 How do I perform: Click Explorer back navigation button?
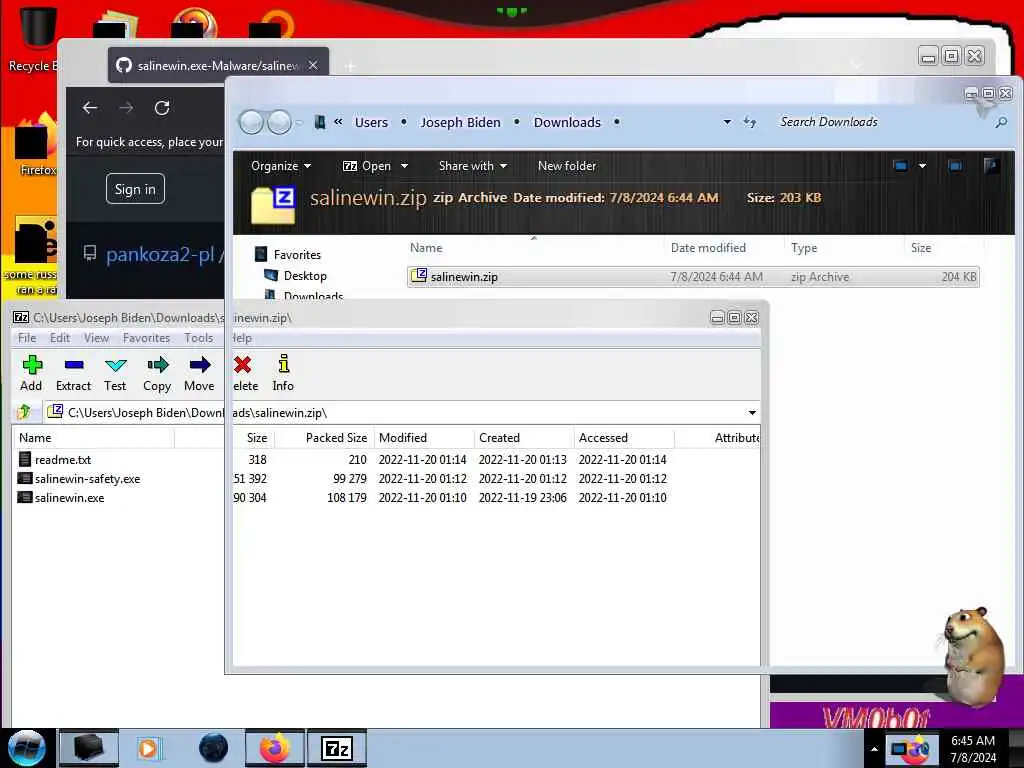point(251,122)
